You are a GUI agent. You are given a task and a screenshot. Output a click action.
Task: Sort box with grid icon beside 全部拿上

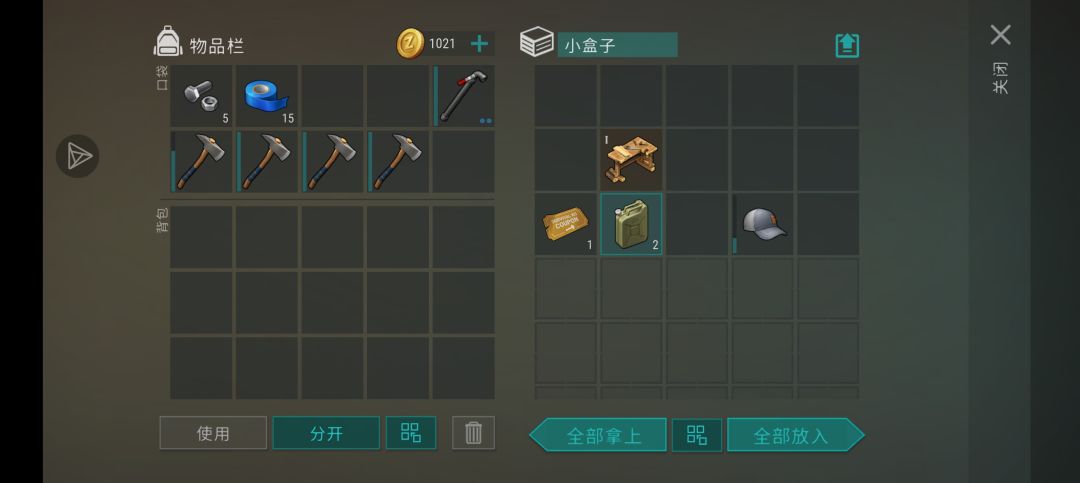(696, 435)
